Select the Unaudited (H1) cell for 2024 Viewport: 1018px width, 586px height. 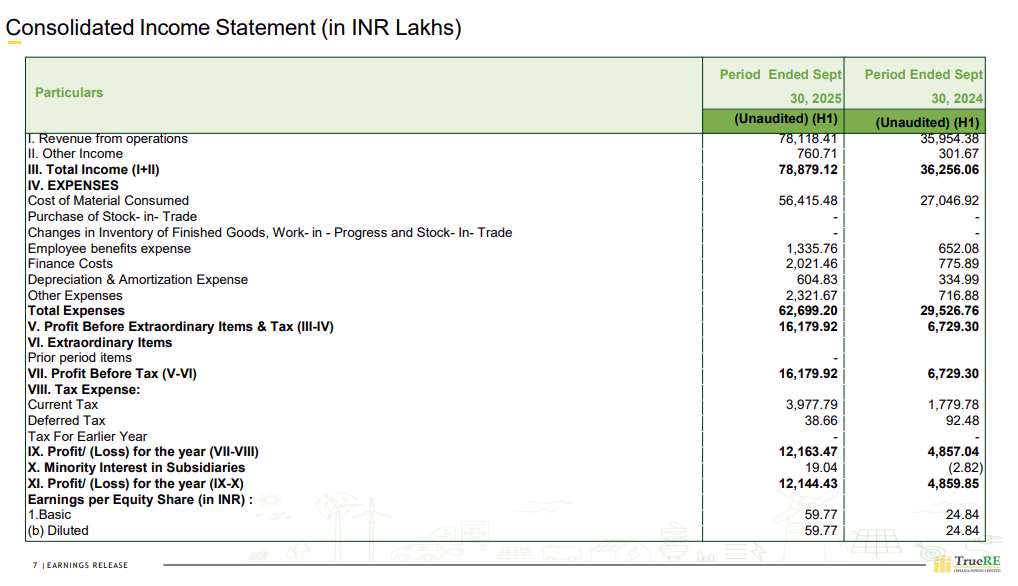point(927,122)
